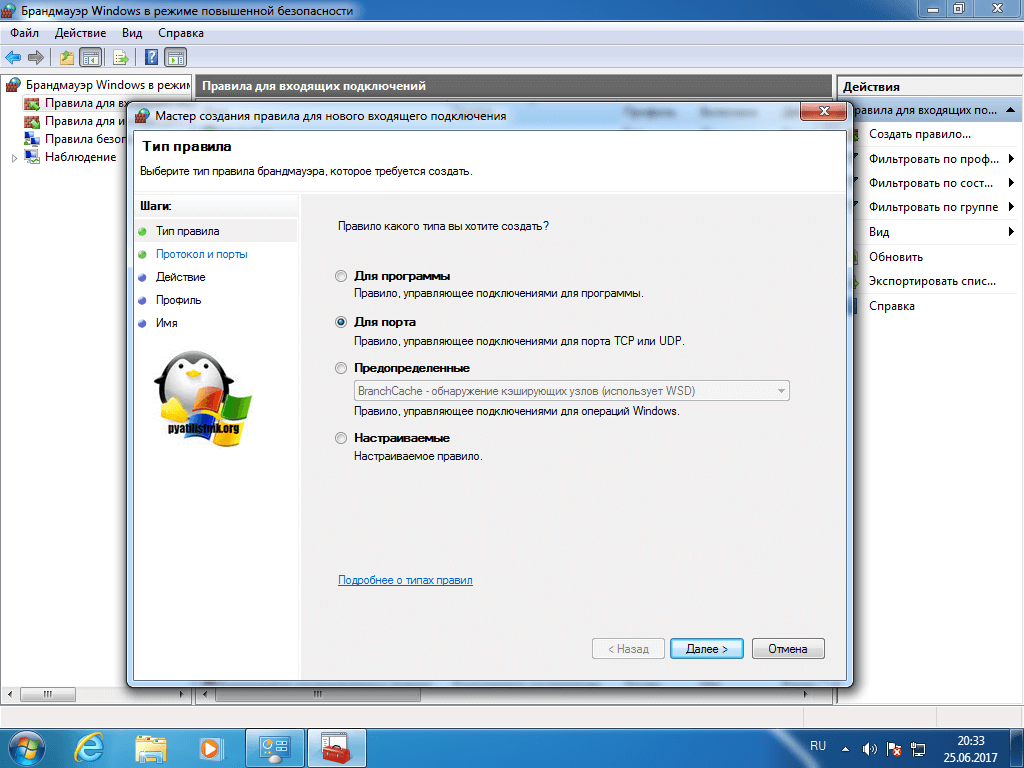1024x768 pixels.
Task: Click the < Назад button
Action: tap(628, 648)
